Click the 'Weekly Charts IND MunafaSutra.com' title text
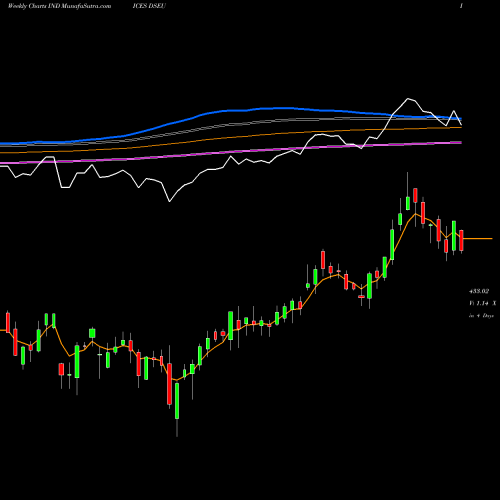This screenshot has height=500, width=500. pyautogui.click(x=59, y=6)
